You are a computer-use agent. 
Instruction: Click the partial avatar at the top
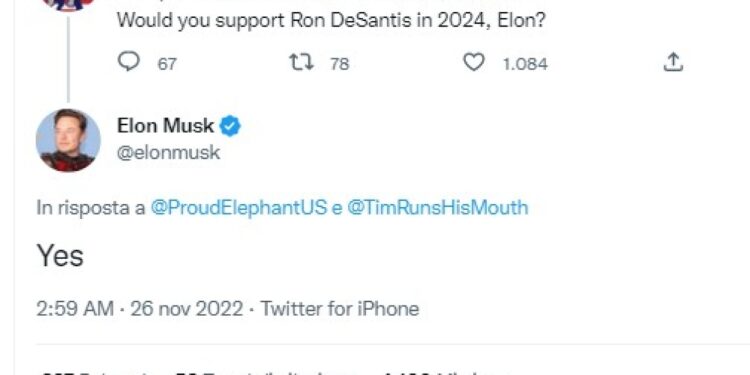pos(68,5)
